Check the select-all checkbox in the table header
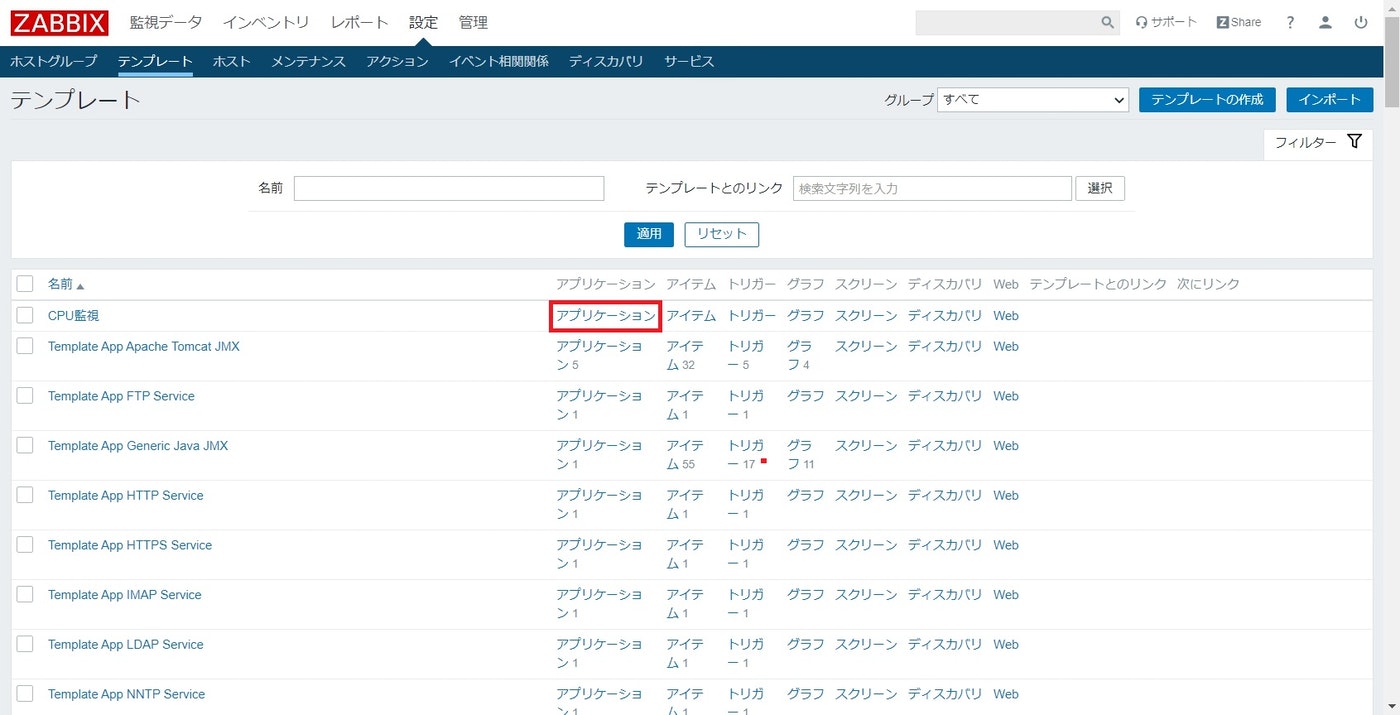This screenshot has height=715, width=1400. (25, 283)
